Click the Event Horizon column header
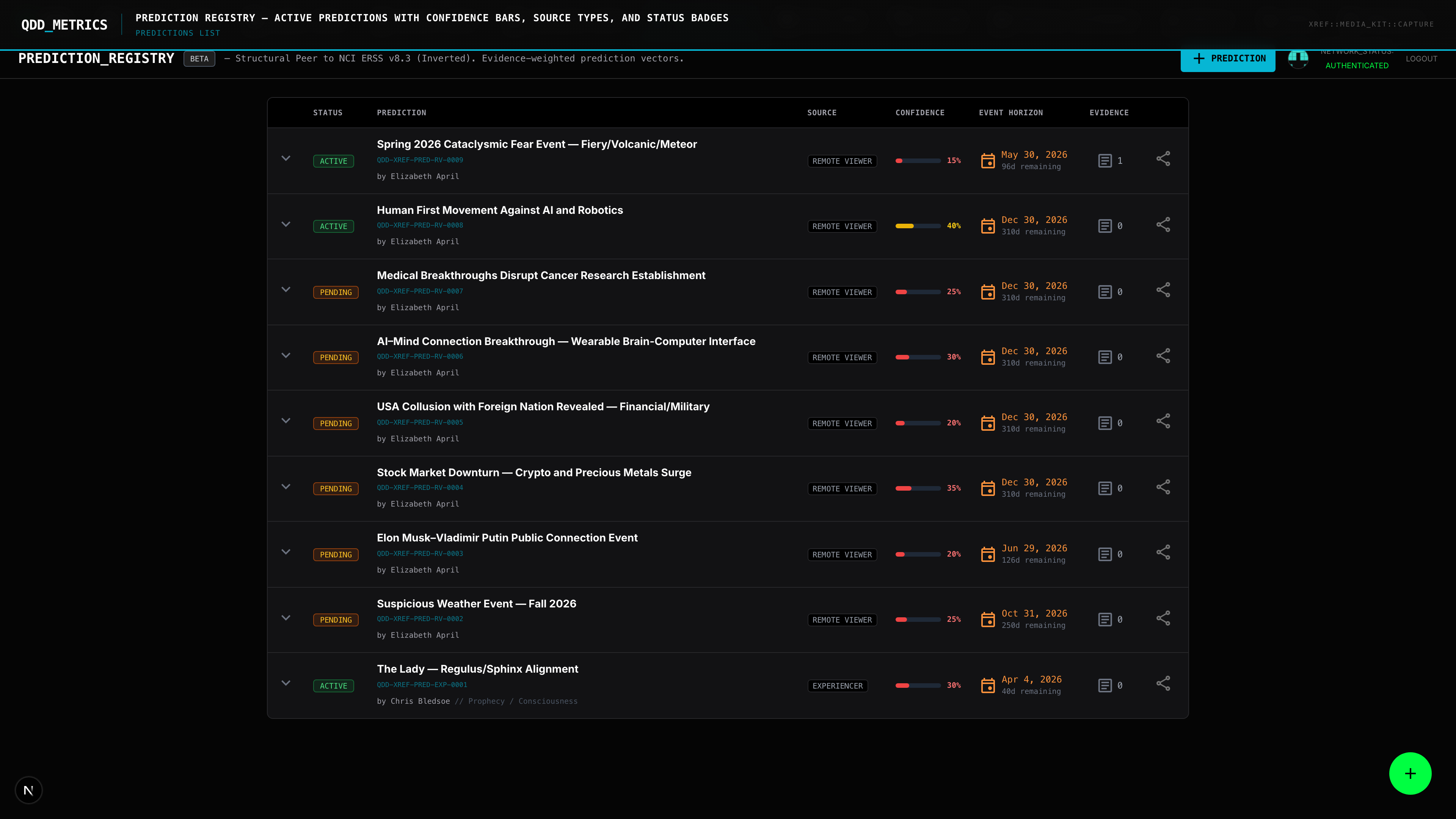 (1010, 113)
